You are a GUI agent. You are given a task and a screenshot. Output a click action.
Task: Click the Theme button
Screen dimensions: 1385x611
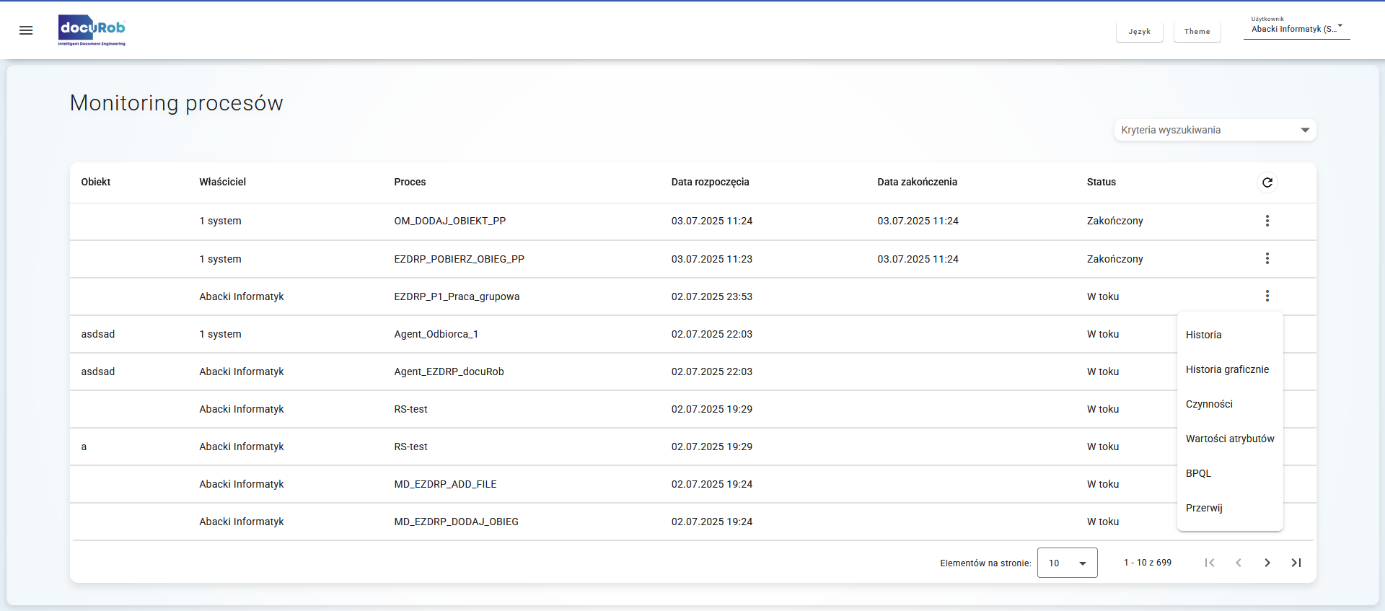(x=1197, y=31)
